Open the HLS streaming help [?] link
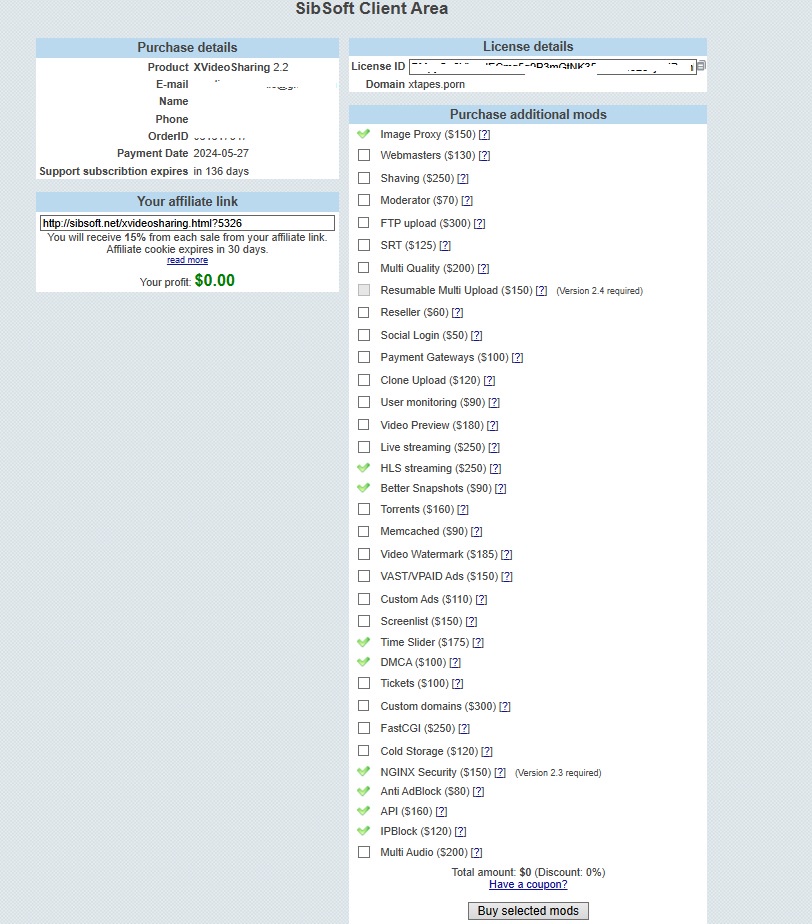 coord(496,469)
